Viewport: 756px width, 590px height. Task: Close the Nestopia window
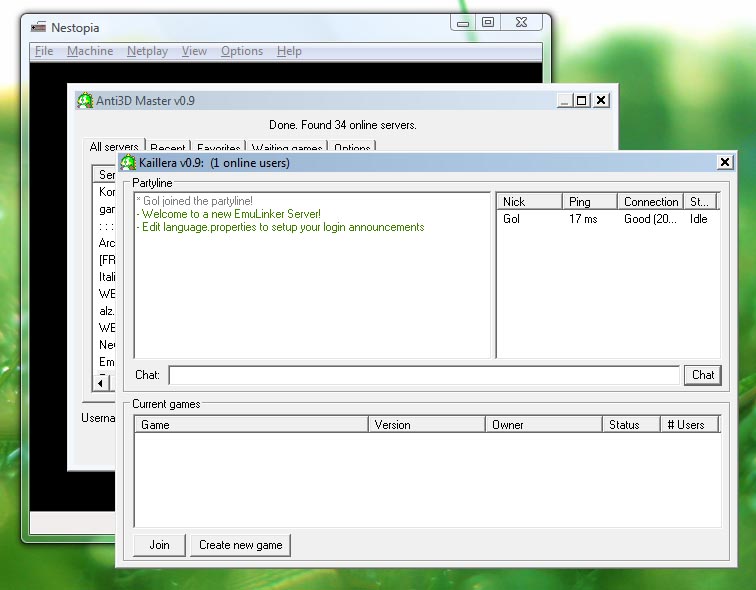[521, 22]
